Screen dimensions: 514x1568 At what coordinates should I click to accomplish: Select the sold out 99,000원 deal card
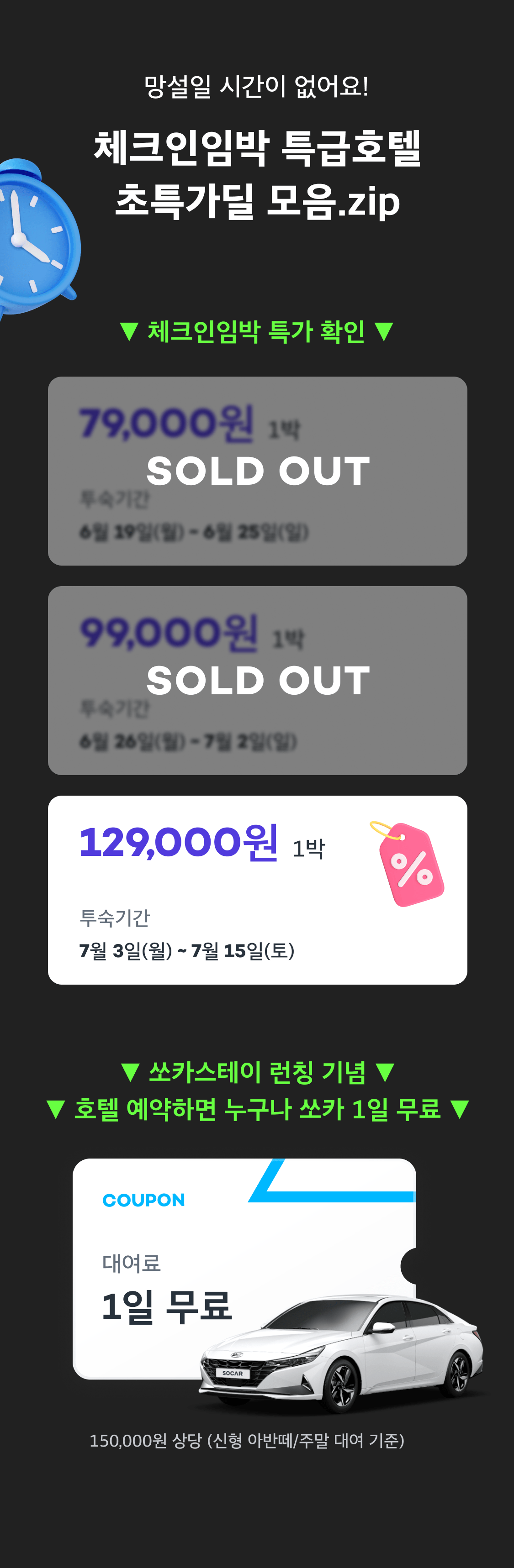point(258,681)
